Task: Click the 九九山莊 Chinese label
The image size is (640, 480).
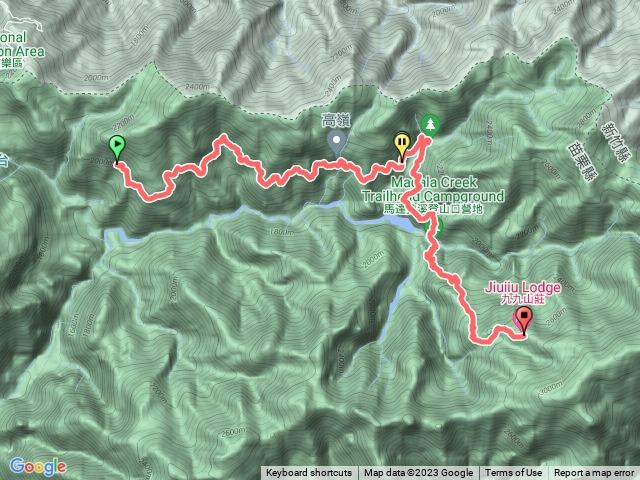Action: point(522,299)
